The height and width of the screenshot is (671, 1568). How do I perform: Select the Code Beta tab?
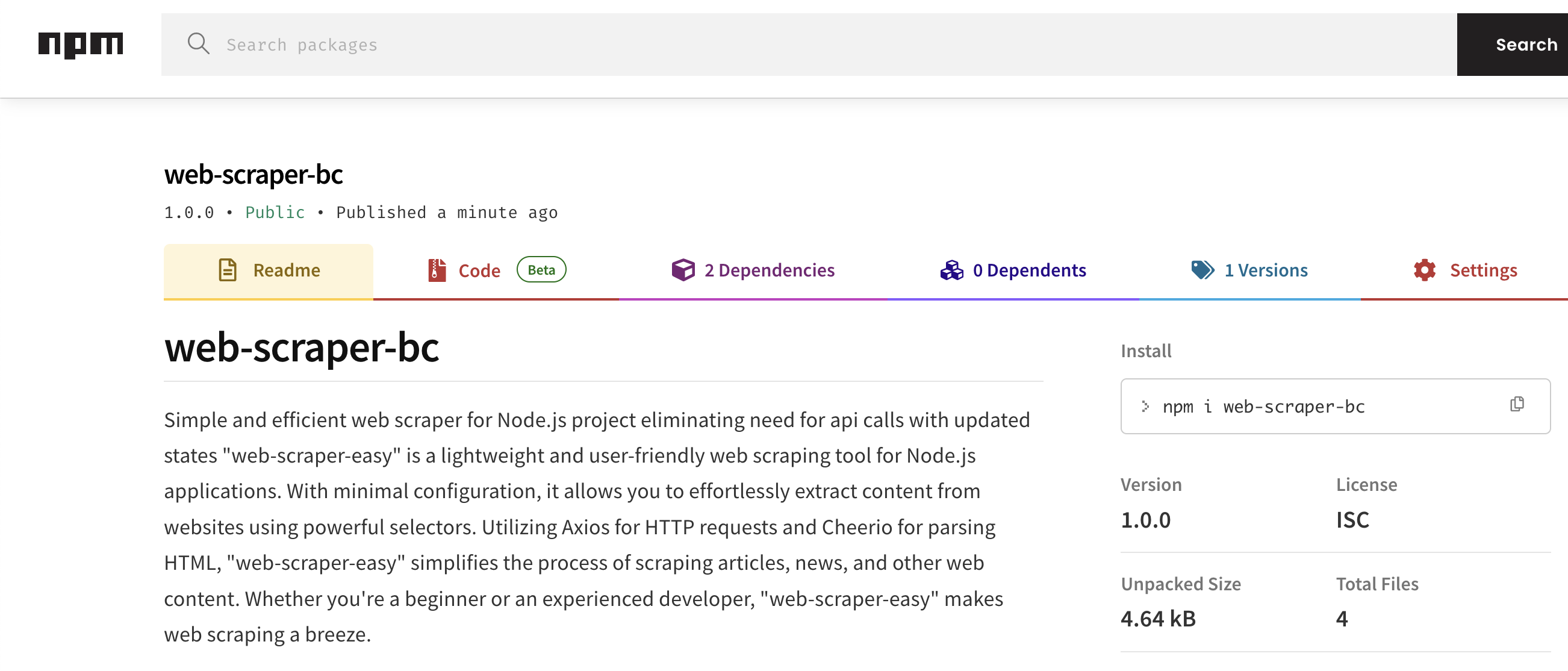point(480,270)
